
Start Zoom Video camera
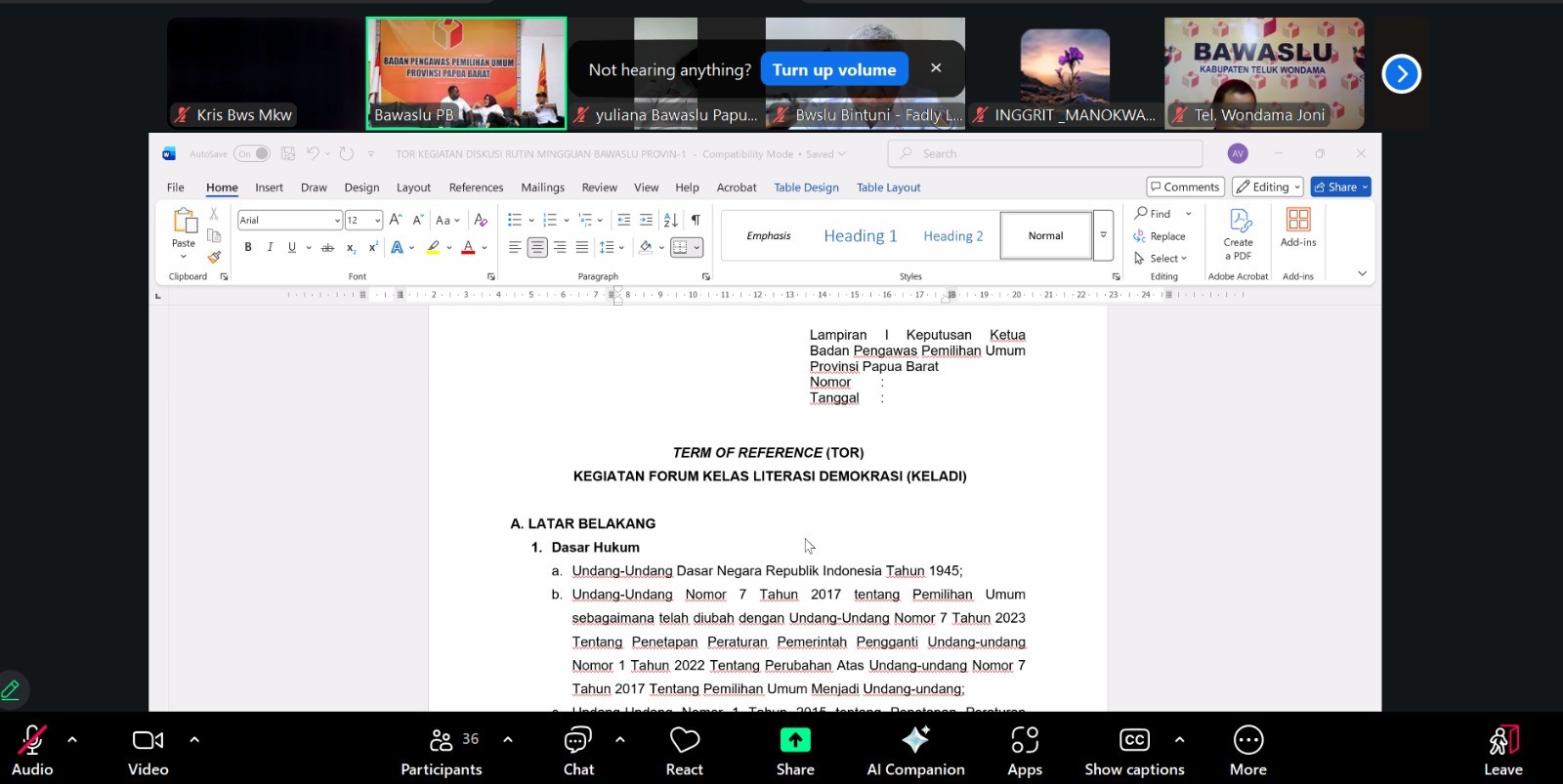pyautogui.click(x=148, y=752)
